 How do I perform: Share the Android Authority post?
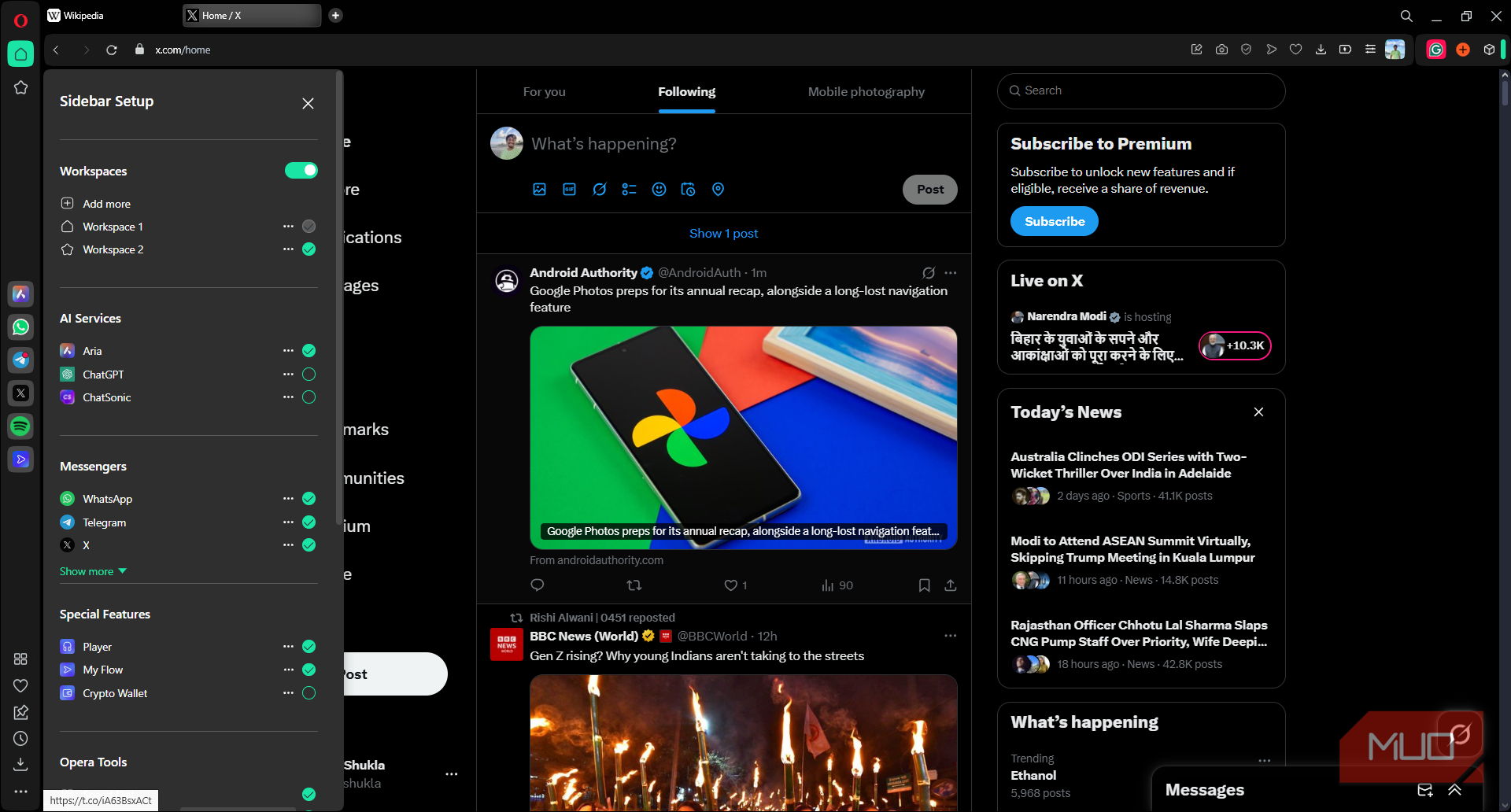pos(950,585)
